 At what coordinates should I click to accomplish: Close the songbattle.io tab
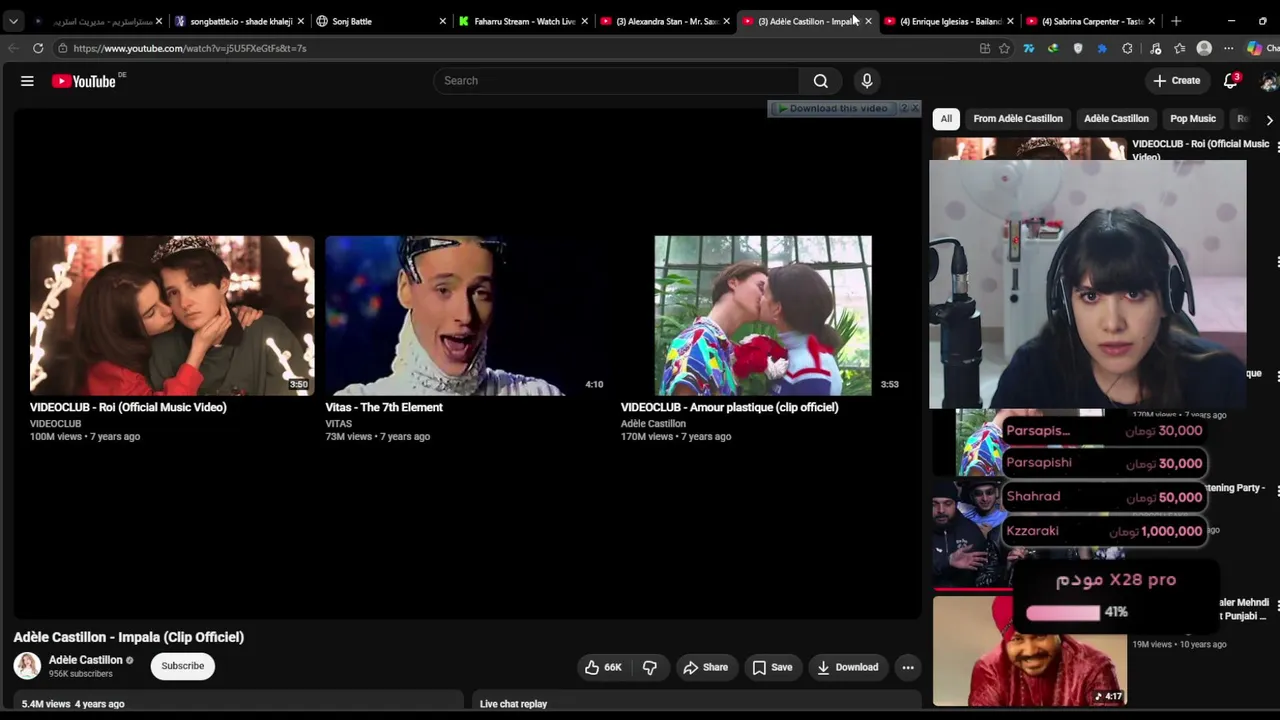[x=300, y=21]
